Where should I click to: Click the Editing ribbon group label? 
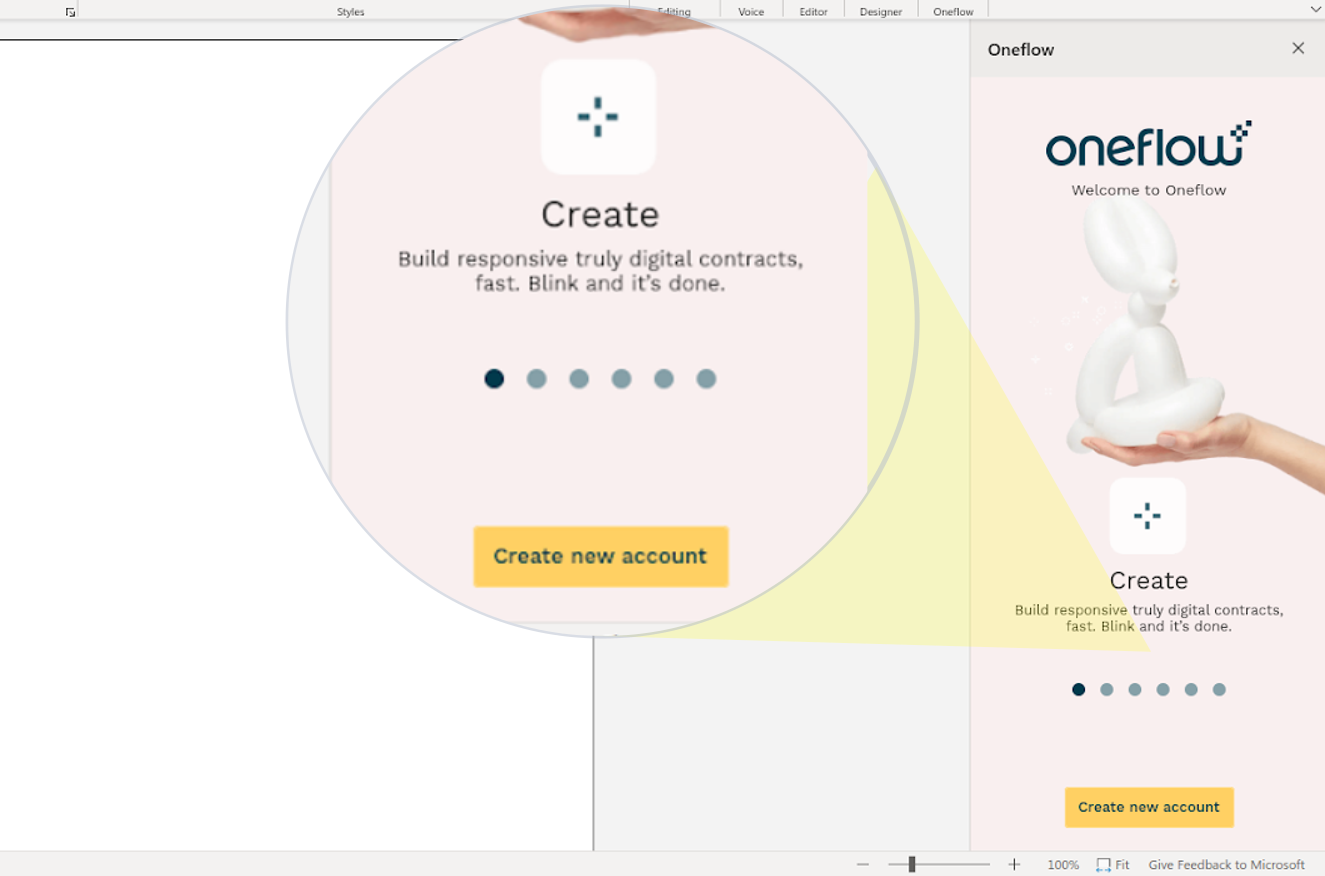[x=674, y=12]
